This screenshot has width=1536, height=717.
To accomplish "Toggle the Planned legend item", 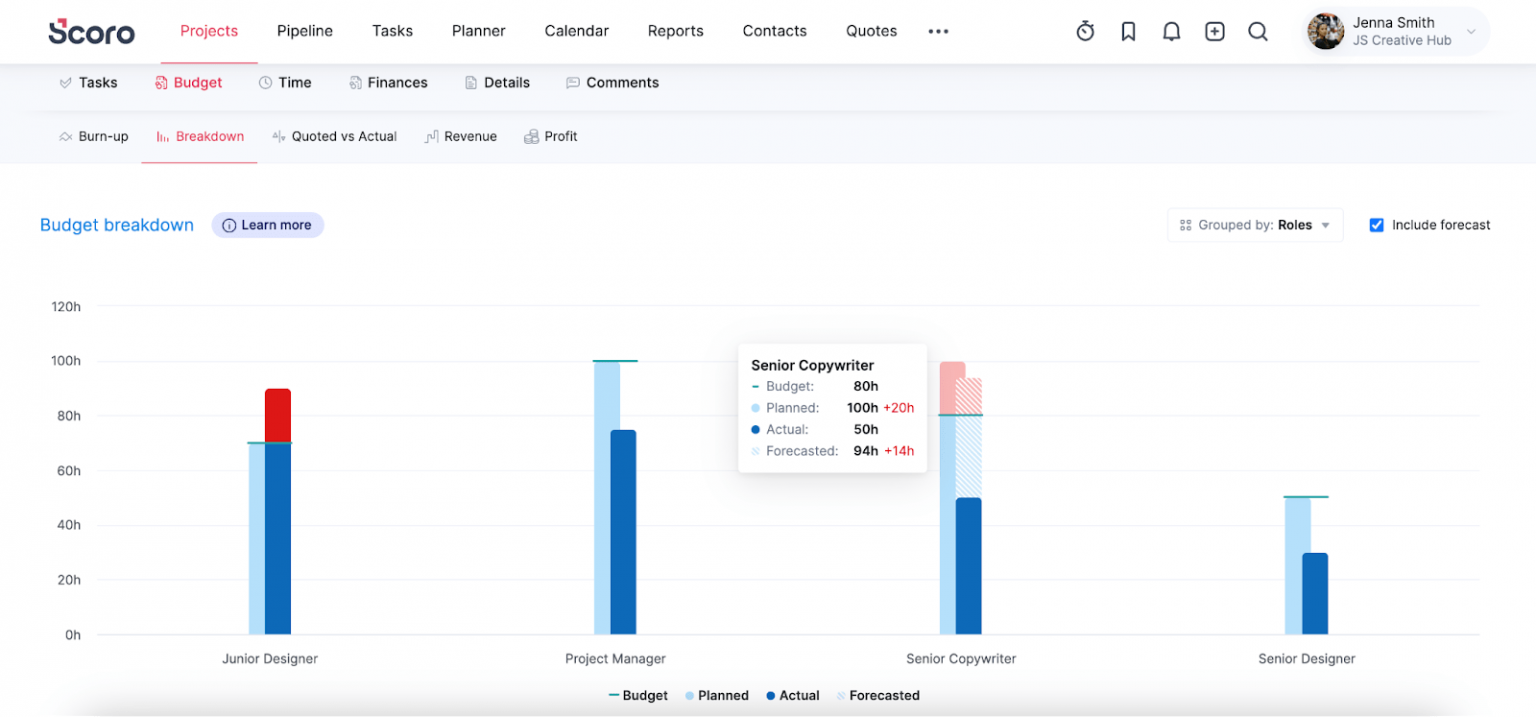I will pyautogui.click(x=716, y=695).
